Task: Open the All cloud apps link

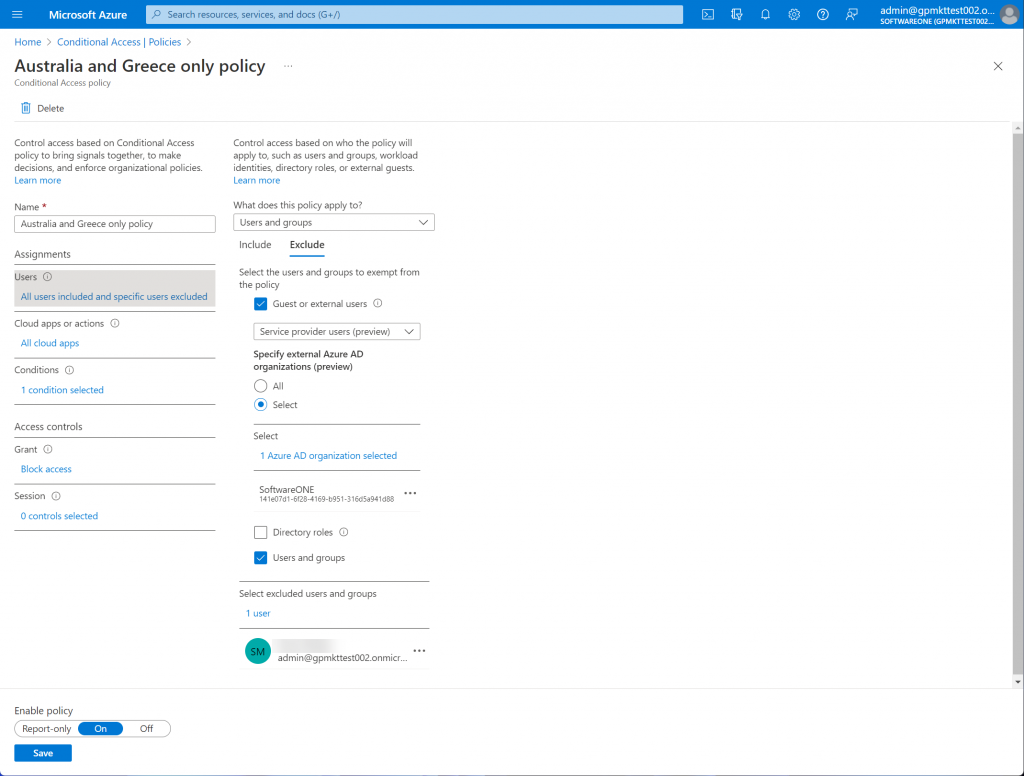Action: pyautogui.click(x=50, y=343)
